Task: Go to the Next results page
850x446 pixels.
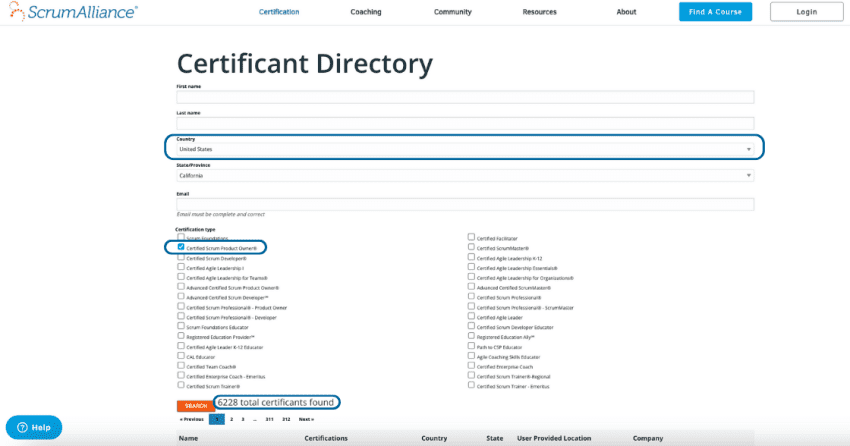Action: click(x=306, y=419)
